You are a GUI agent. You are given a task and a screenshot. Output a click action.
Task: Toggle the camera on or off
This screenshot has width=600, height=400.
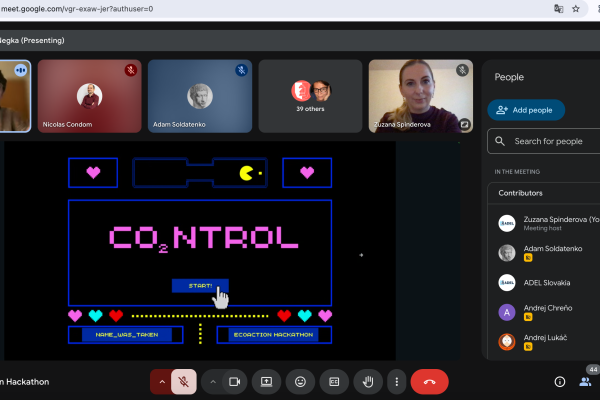(x=236, y=381)
